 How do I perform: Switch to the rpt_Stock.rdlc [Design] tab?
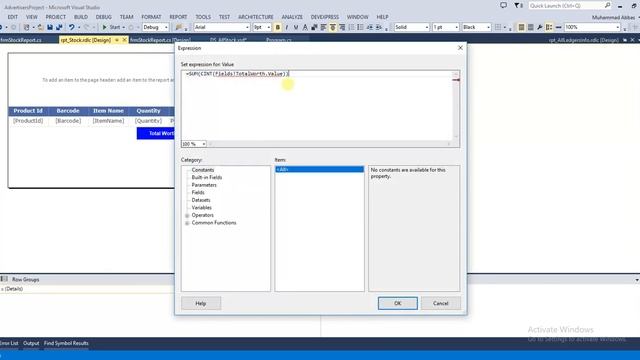point(86,40)
